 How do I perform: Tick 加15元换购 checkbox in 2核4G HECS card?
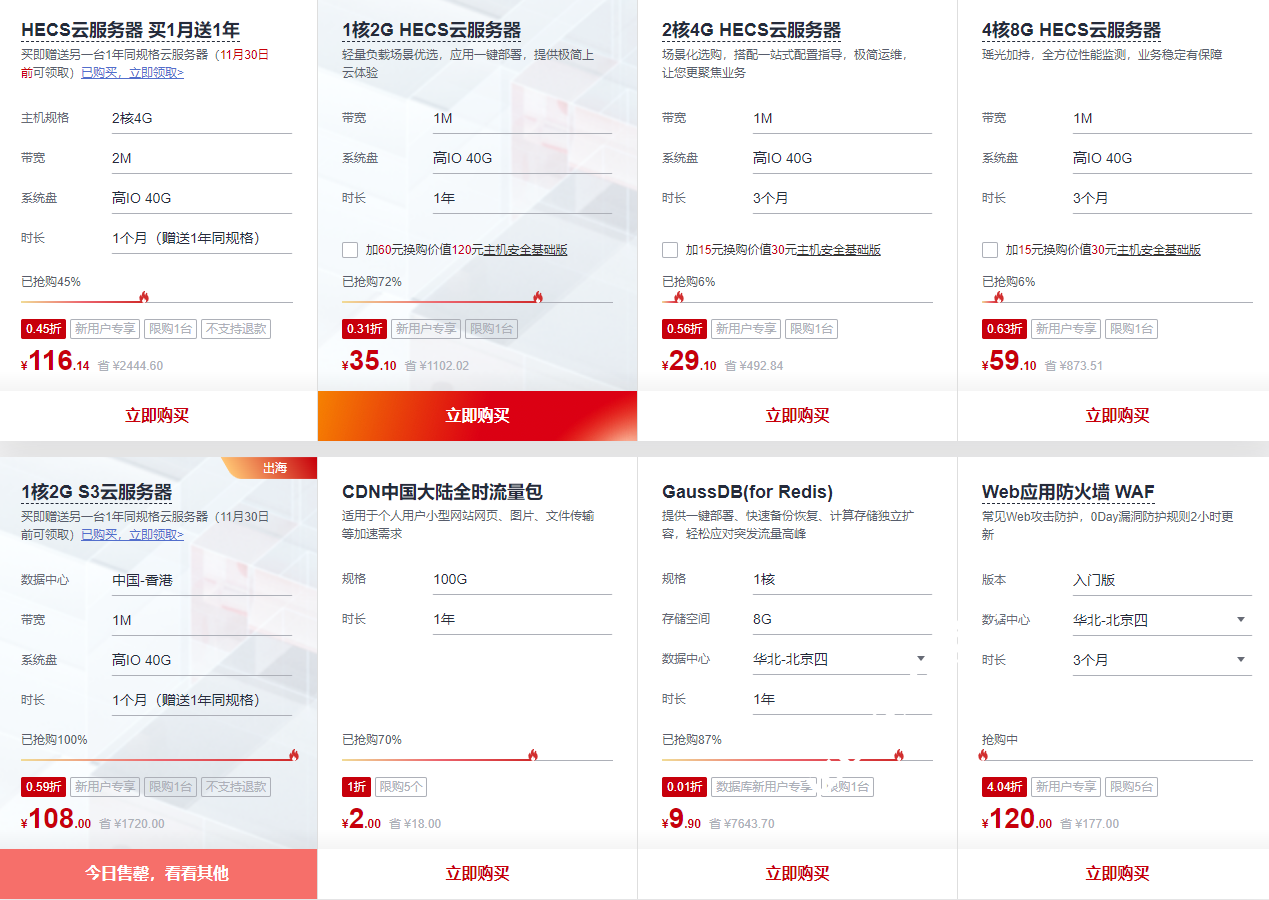[670, 250]
